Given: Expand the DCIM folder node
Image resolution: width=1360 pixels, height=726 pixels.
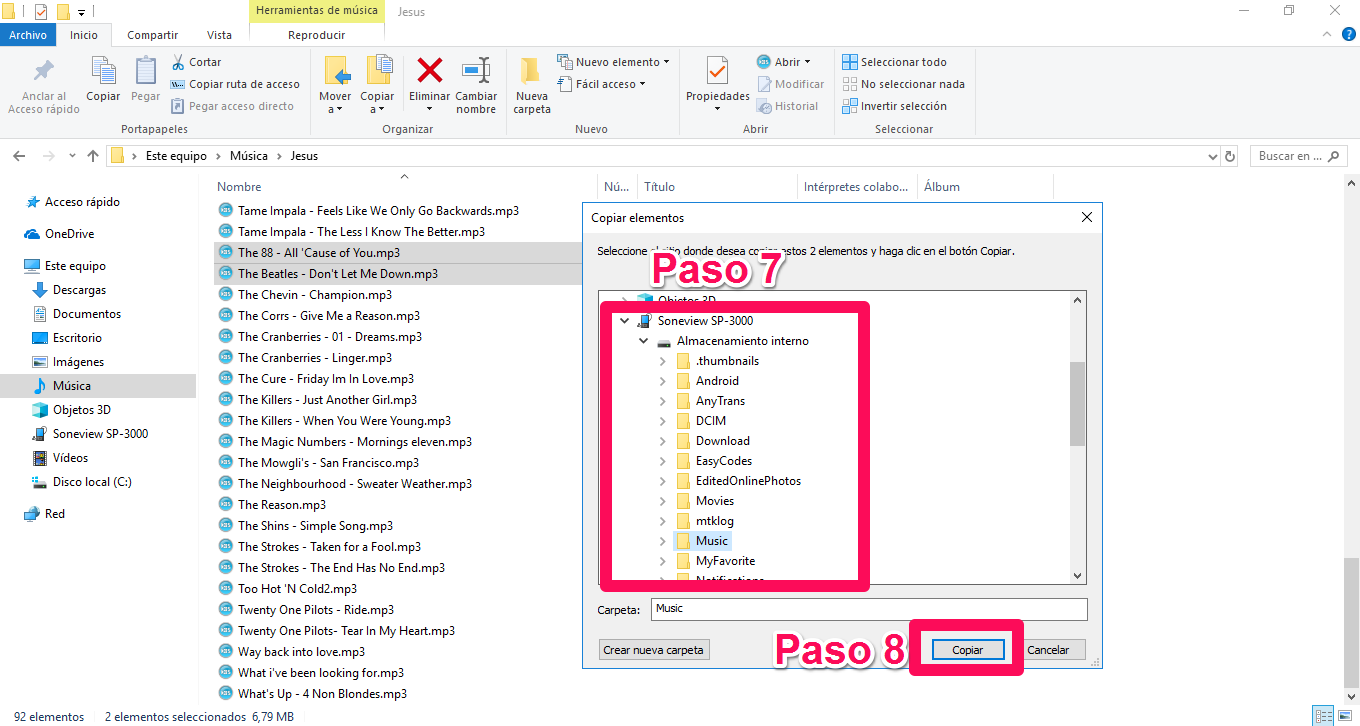Looking at the screenshot, I should (663, 421).
